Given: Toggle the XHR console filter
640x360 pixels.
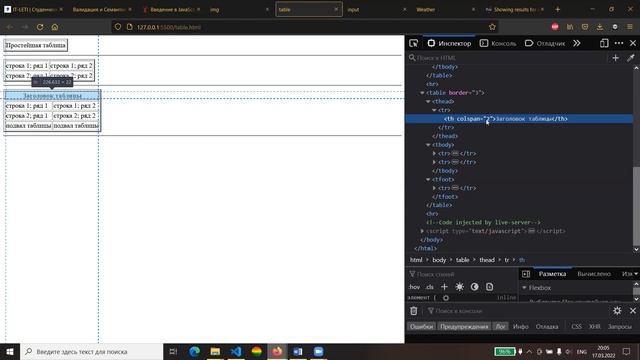Looking at the screenshot, I should pos(595,327).
